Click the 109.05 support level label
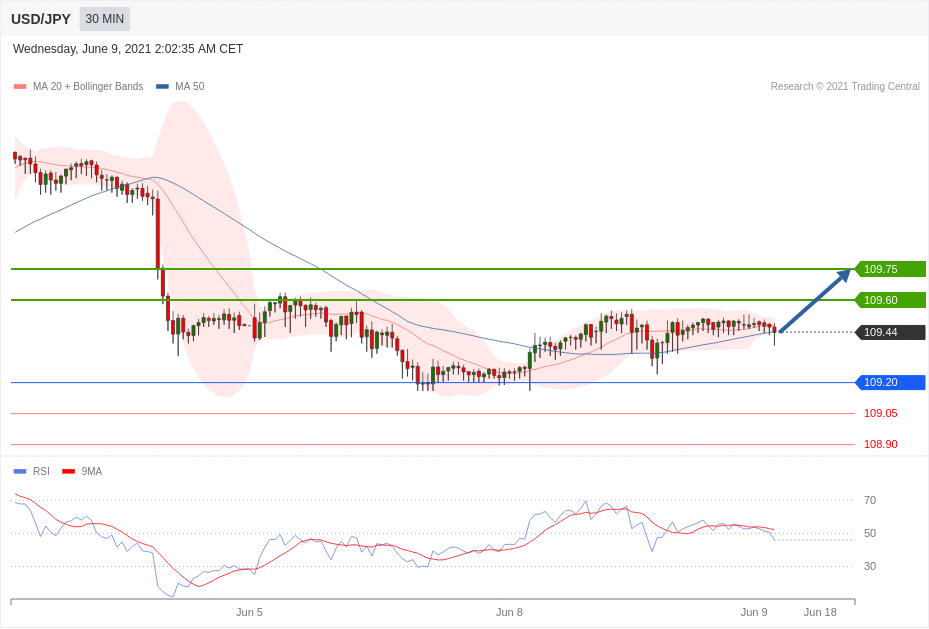The width and height of the screenshot is (929, 629). point(880,413)
